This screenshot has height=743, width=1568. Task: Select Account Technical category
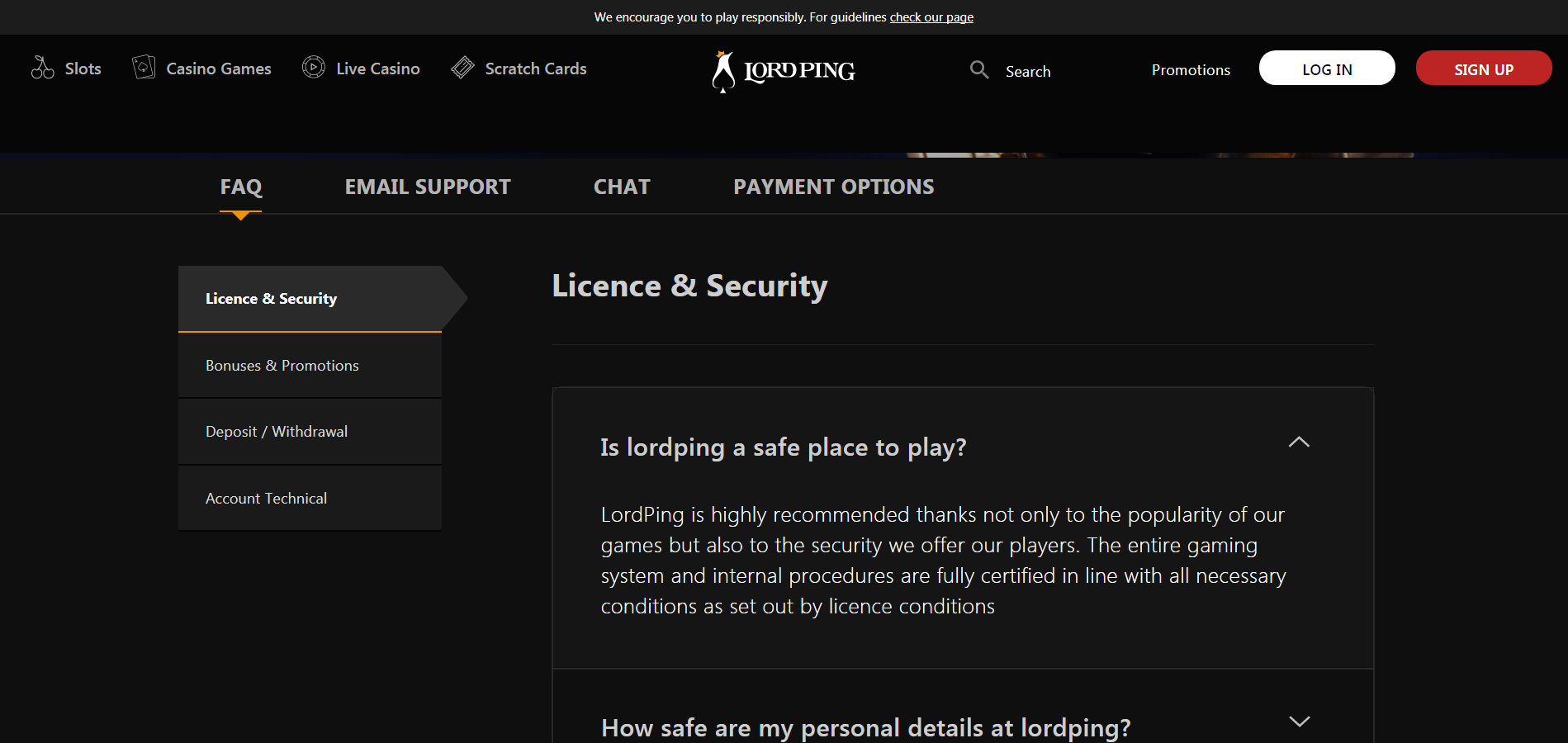coord(310,499)
